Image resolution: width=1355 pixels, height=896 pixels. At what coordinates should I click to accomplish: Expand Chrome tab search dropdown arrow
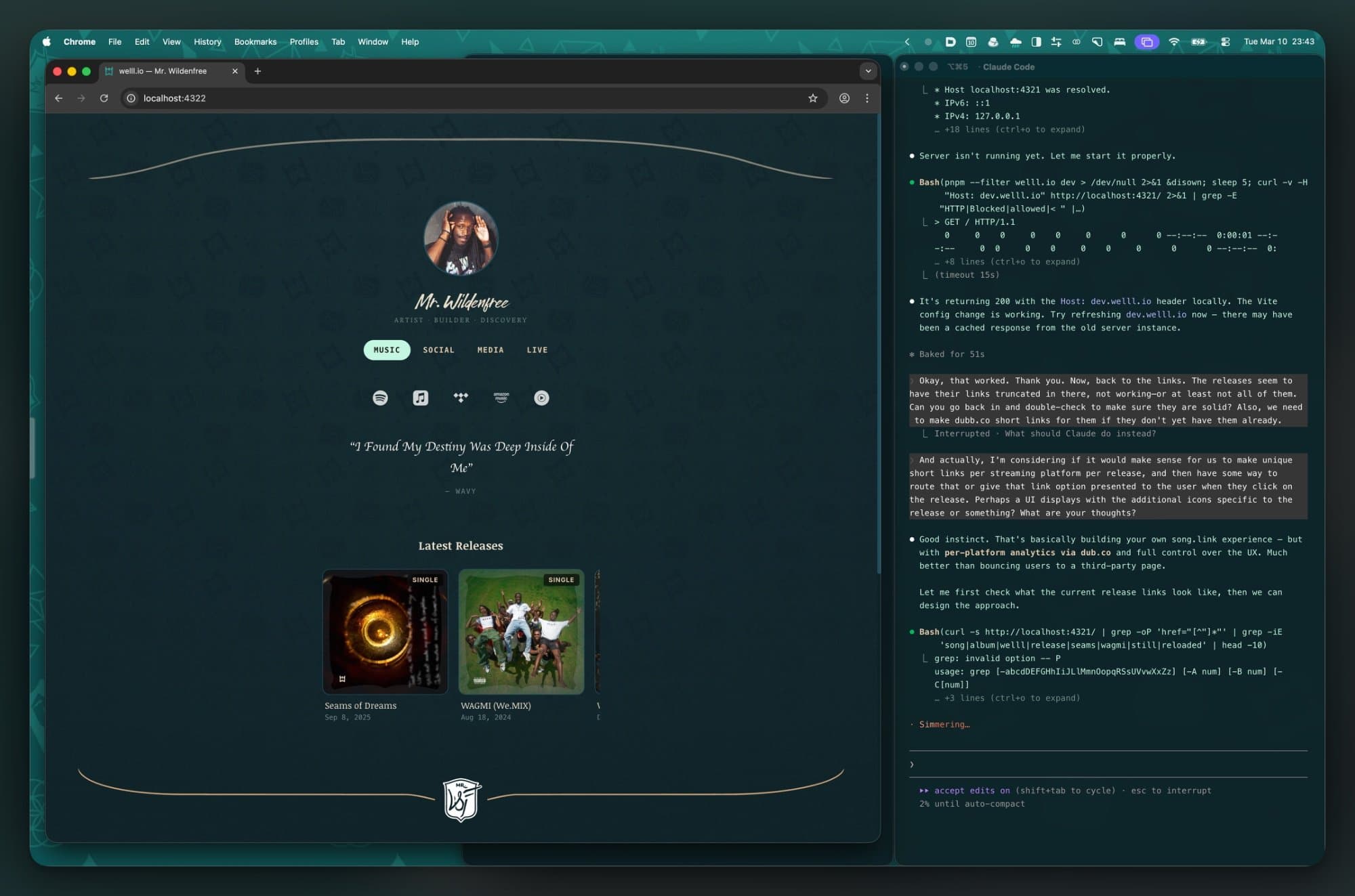868,71
